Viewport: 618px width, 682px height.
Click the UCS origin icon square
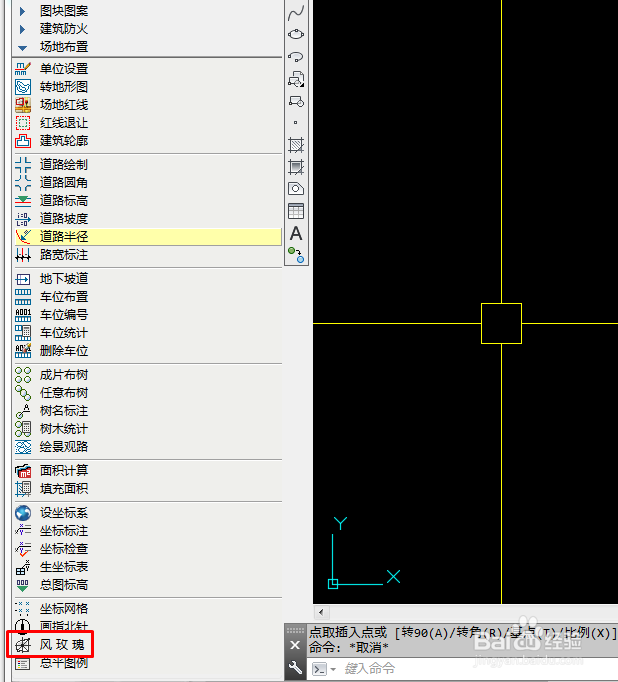[333, 584]
